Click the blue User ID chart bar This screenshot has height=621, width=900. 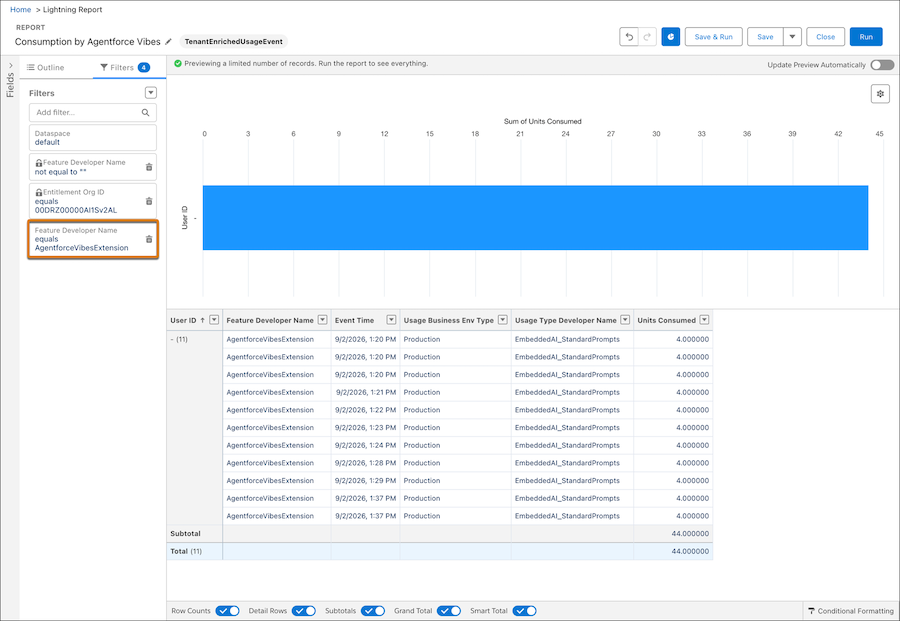point(535,218)
